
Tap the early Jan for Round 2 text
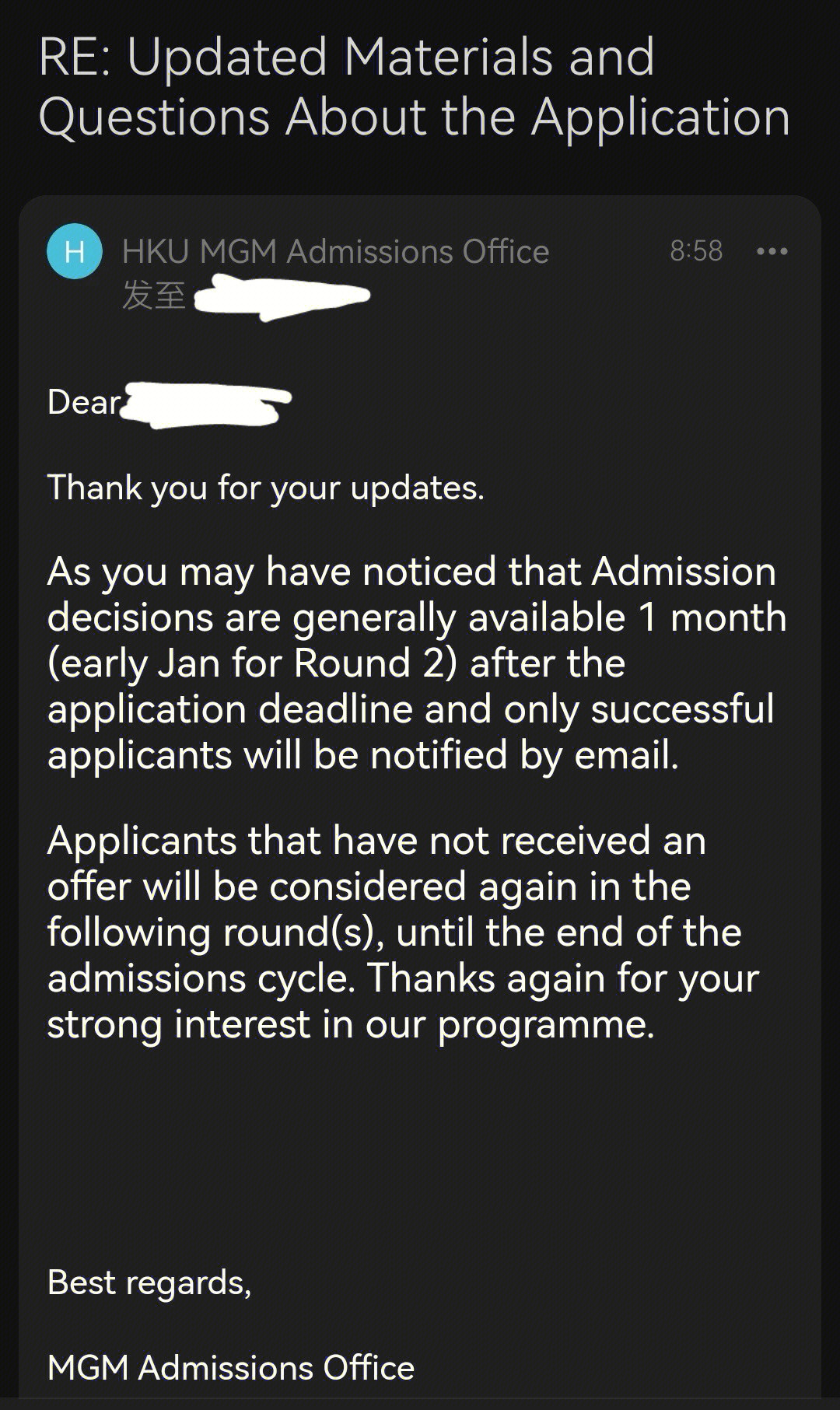tap(252, 664)
